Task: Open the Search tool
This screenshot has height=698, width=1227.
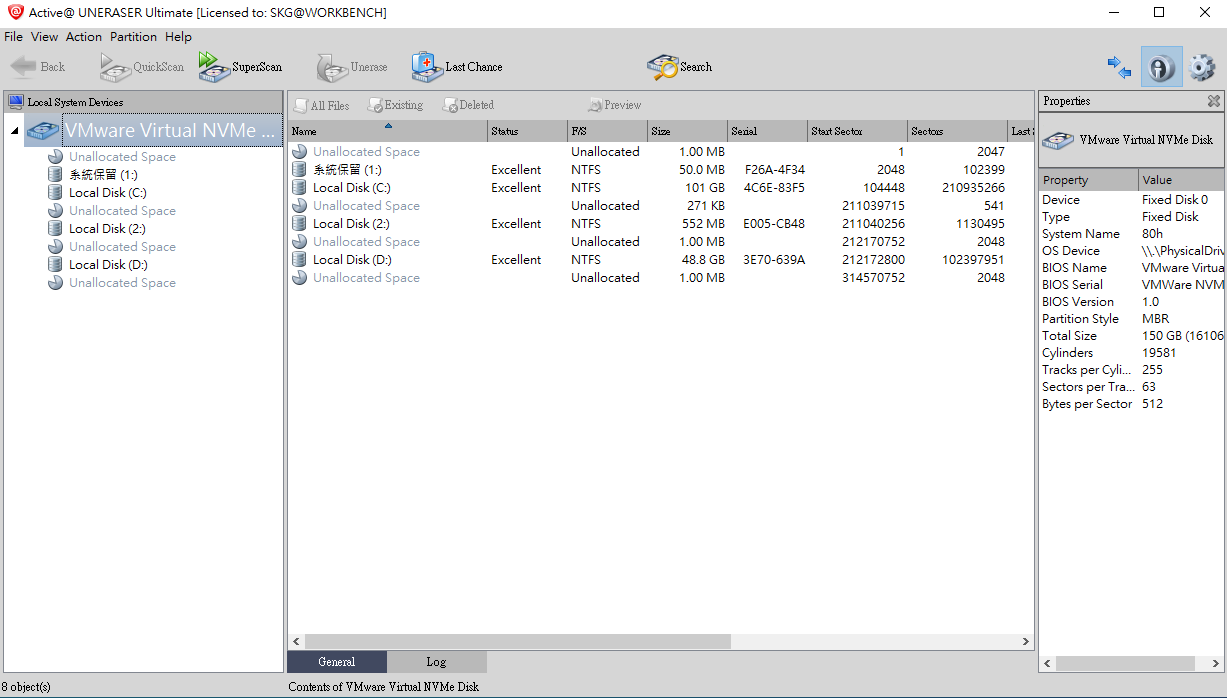Action: tap(680, 67)
